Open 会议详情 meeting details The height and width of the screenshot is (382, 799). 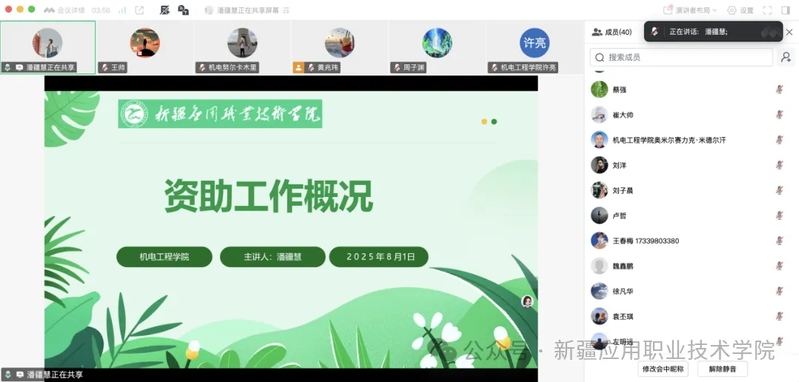64,10
